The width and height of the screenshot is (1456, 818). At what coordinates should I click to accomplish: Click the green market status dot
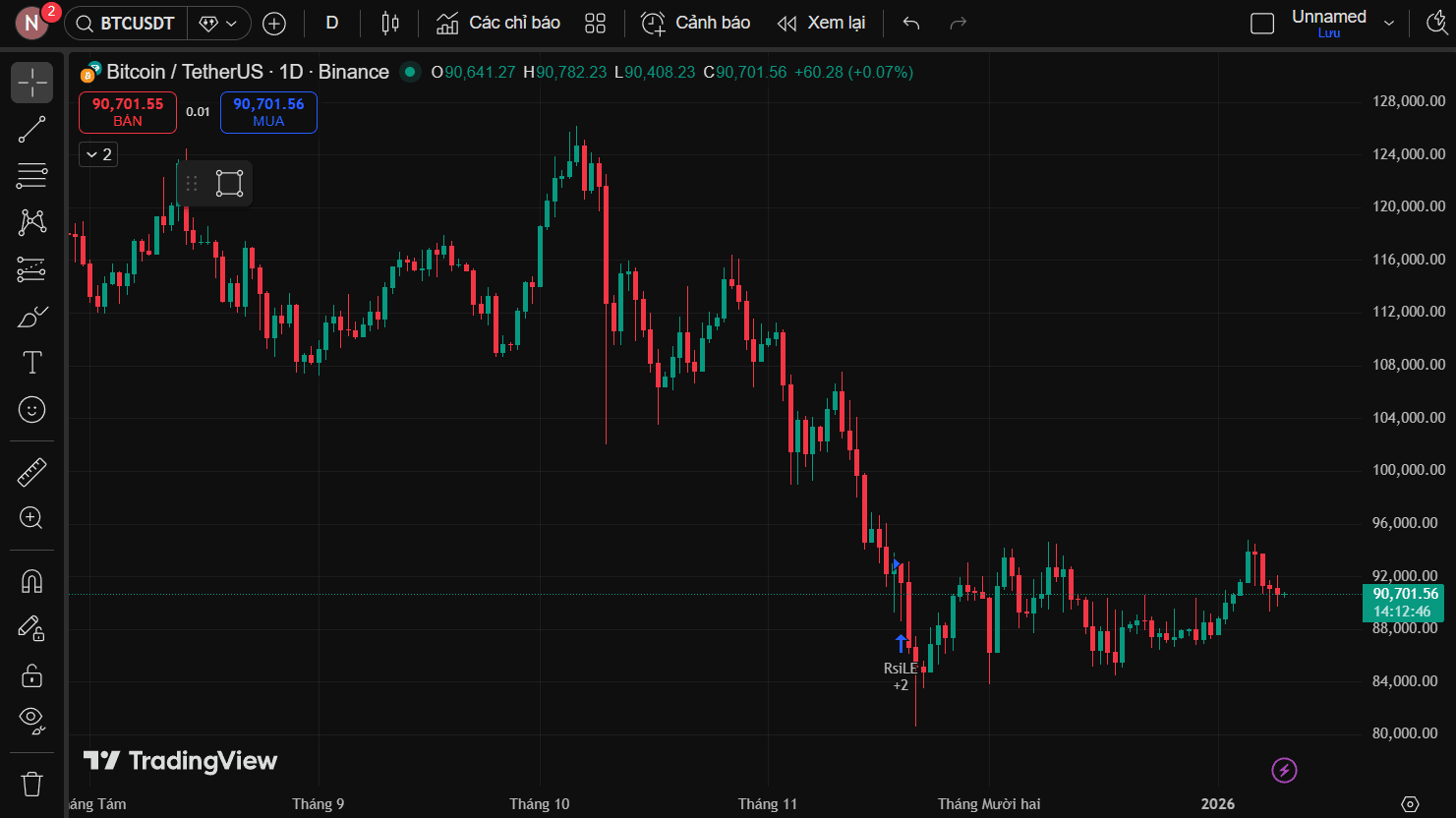410,72
